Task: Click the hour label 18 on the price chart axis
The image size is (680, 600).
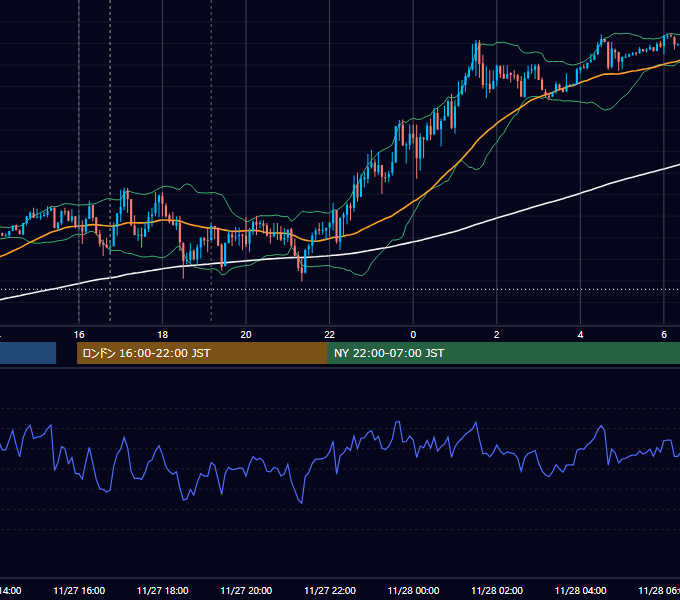Action: (163, 335)
